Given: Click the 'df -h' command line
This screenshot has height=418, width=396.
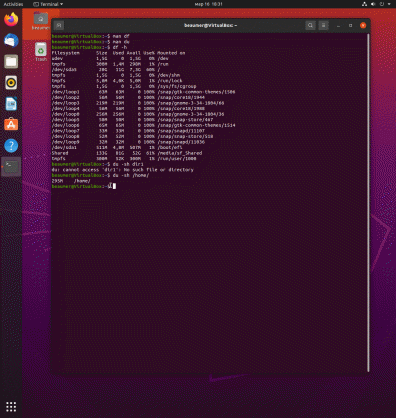Looking at the screenshot, I should tap(89, 47).
